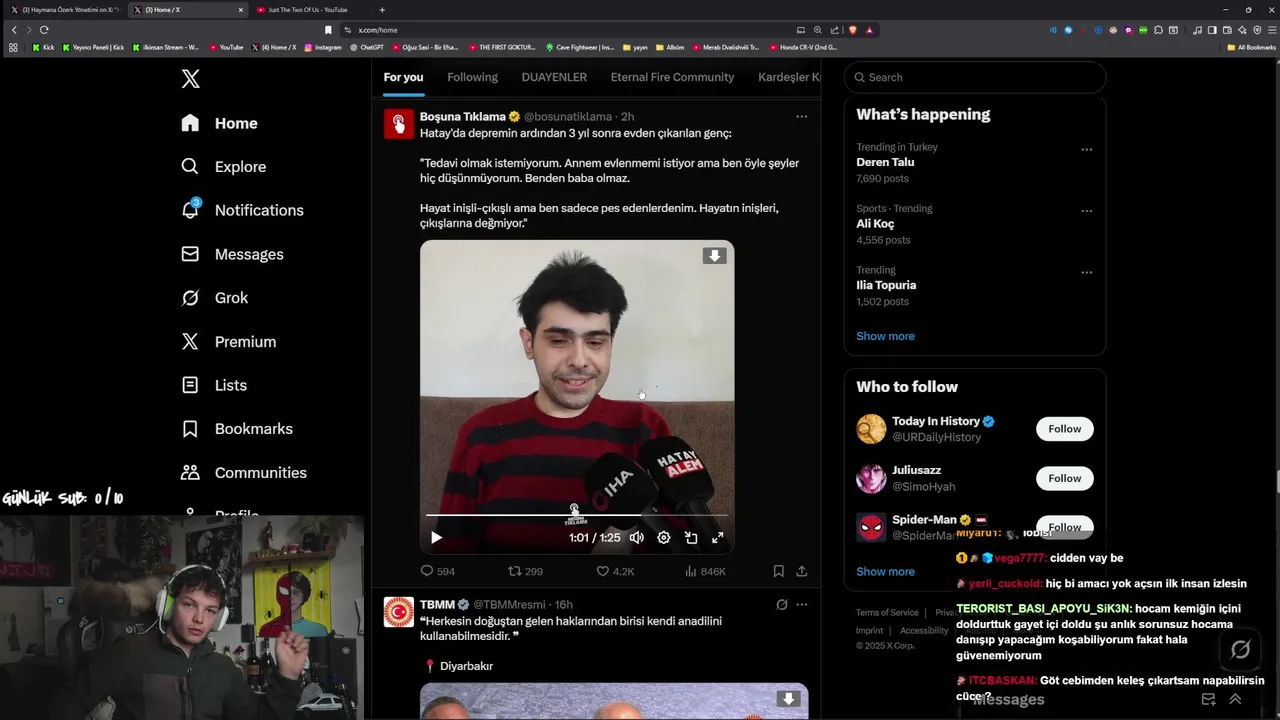The image size is (1280, 720).
Task: Open the Brave hamburger main menu
Action: tap(1271, 30)
